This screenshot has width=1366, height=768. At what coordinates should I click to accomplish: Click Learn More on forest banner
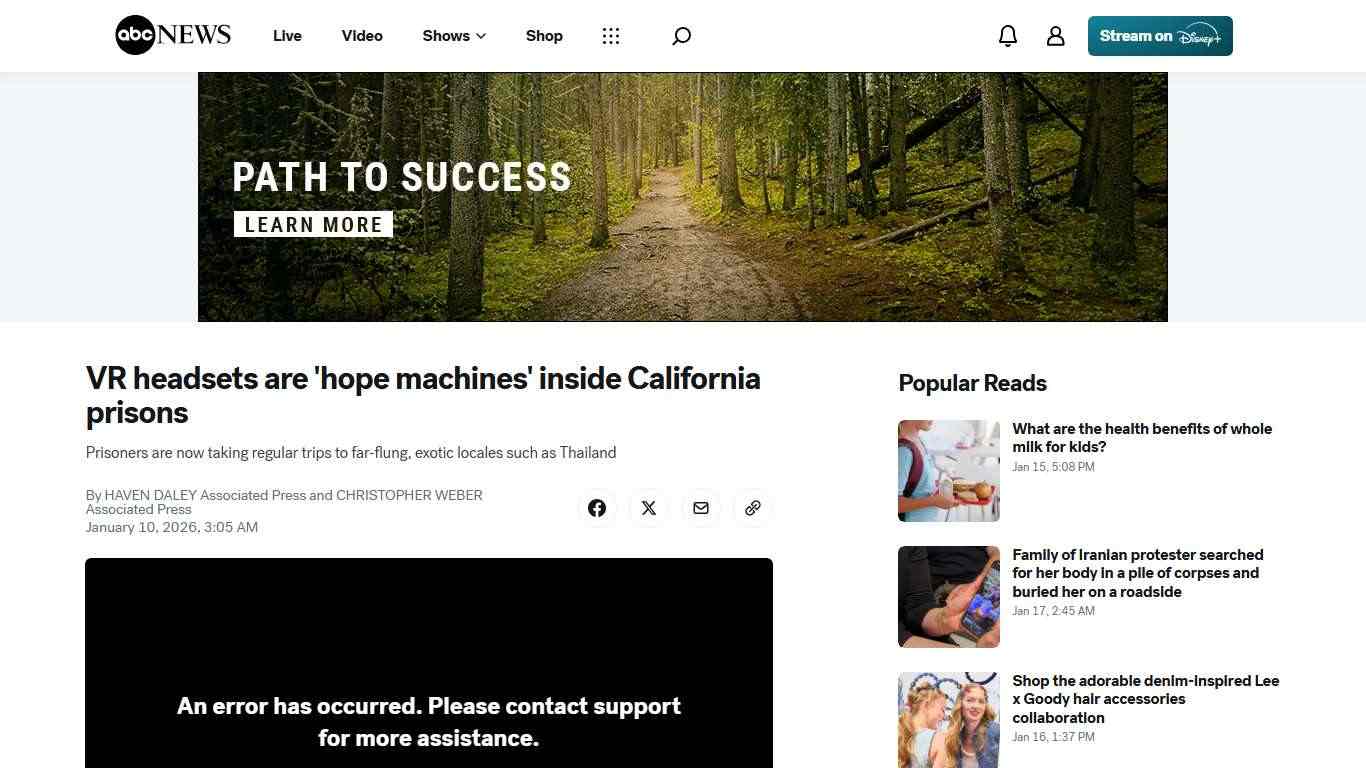pyautogui.click(x=313, y=225)
